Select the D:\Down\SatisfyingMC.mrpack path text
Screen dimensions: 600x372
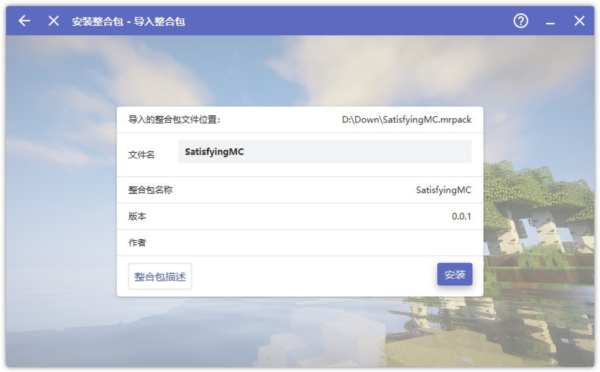pos(406,120)
